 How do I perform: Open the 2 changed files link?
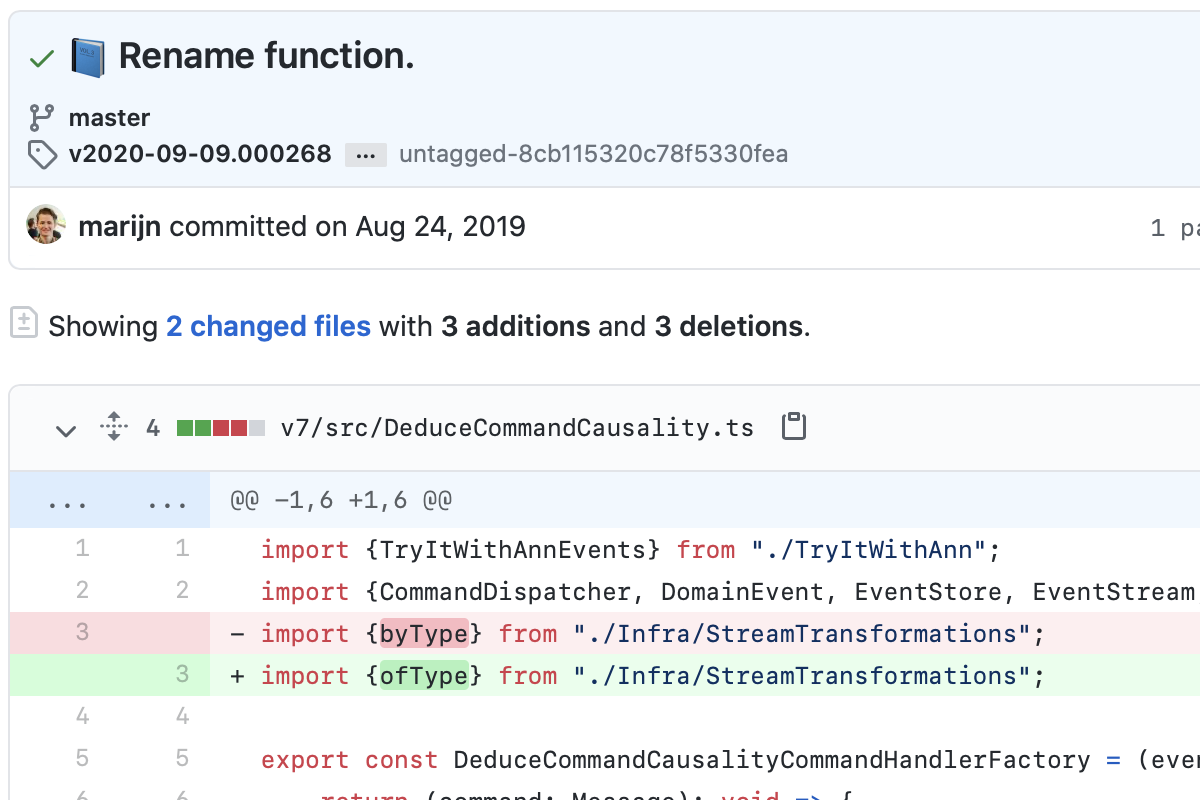pos(268,326)
